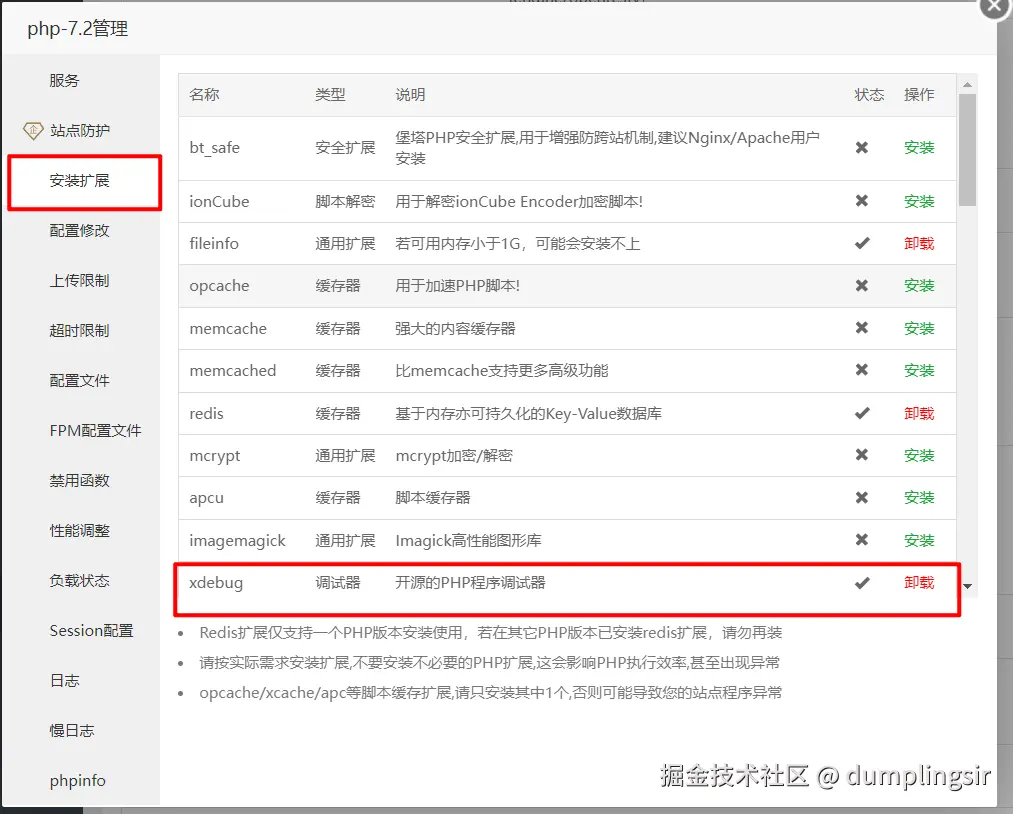Install the memcached extension

pyautogui.click(x=919, y=371)
